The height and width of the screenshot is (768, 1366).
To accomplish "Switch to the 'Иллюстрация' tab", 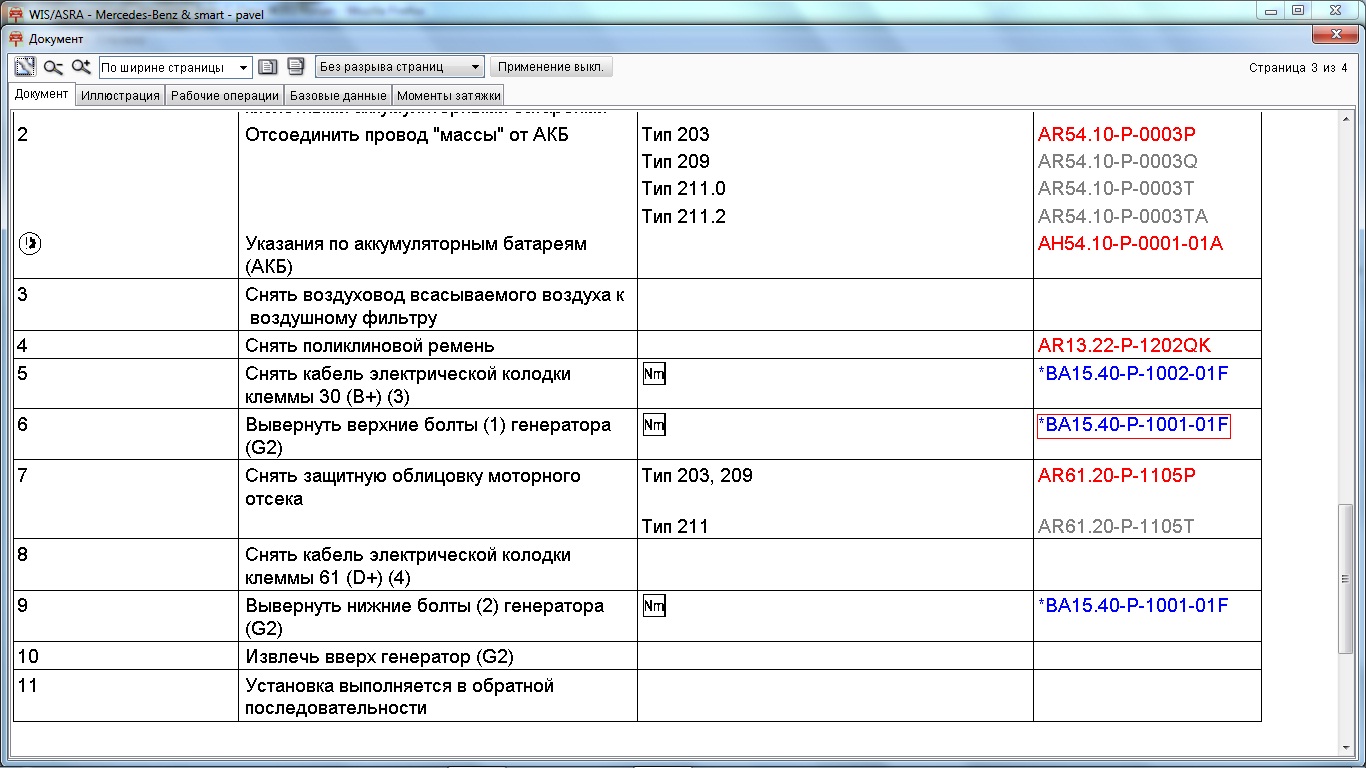I will click(120, 96).
